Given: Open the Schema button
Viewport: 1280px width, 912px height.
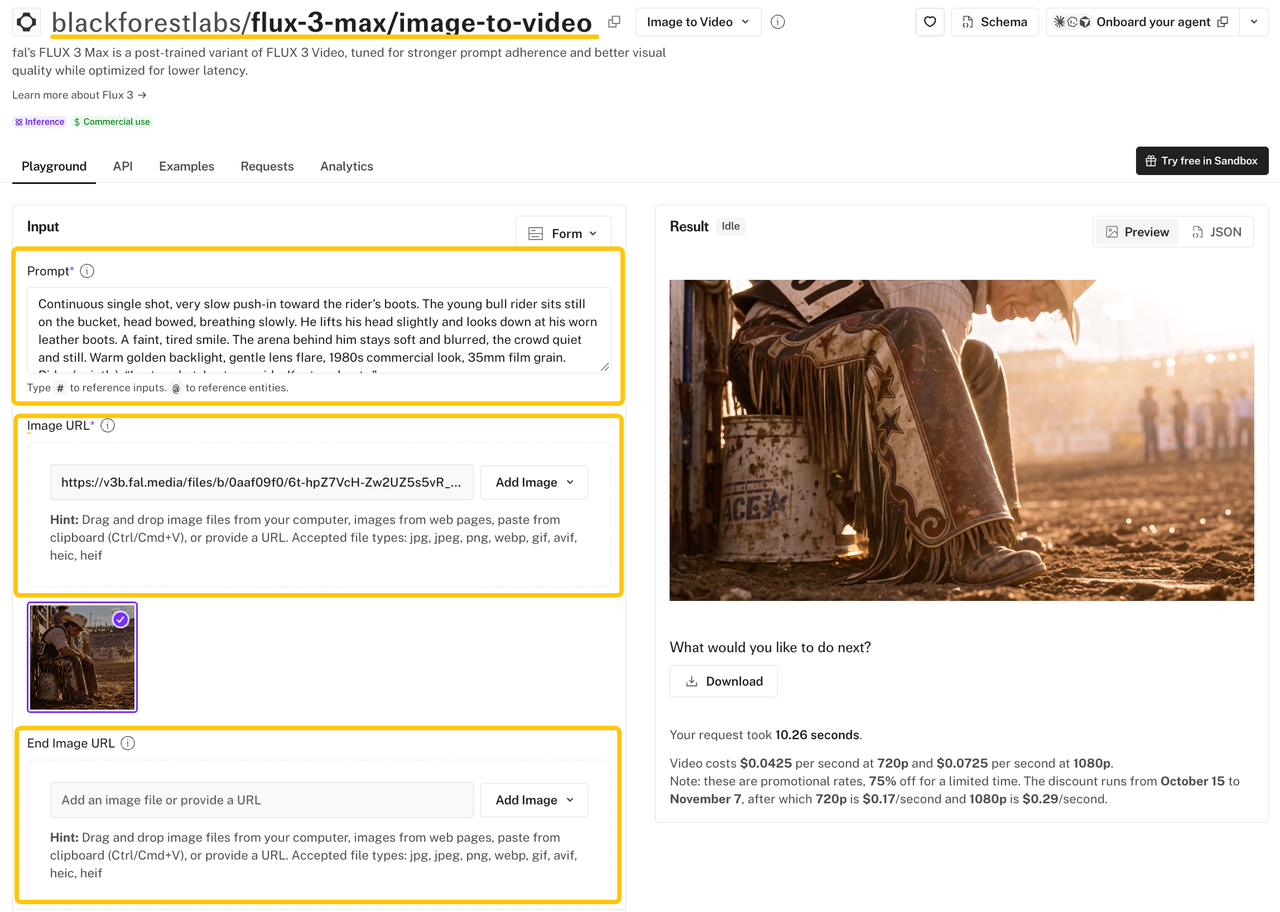Looking at the screenshot, I should 996,22.
